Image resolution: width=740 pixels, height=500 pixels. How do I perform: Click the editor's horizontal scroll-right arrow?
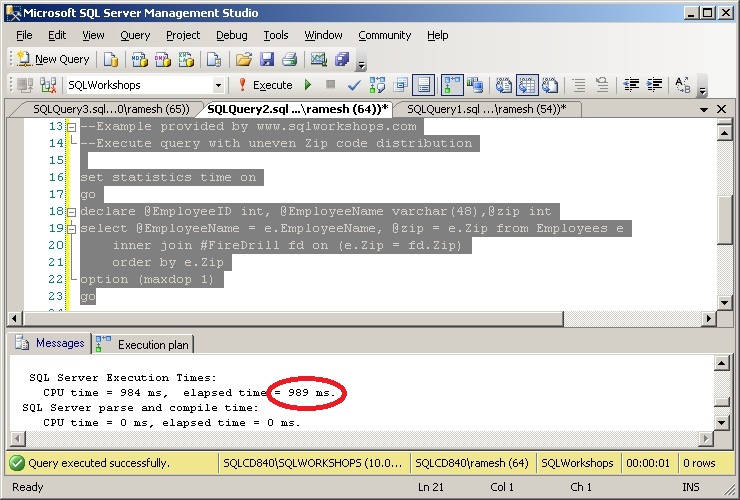[708, 319]
